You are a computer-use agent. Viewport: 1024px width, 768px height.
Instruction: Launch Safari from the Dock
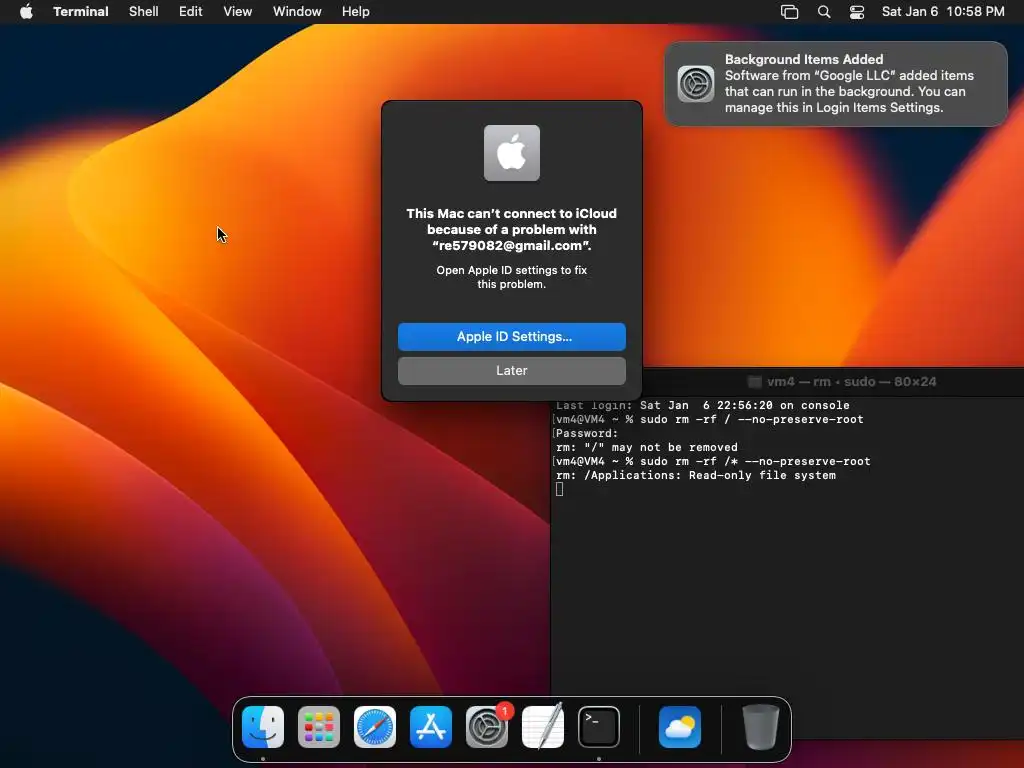[x=375, y=726]
